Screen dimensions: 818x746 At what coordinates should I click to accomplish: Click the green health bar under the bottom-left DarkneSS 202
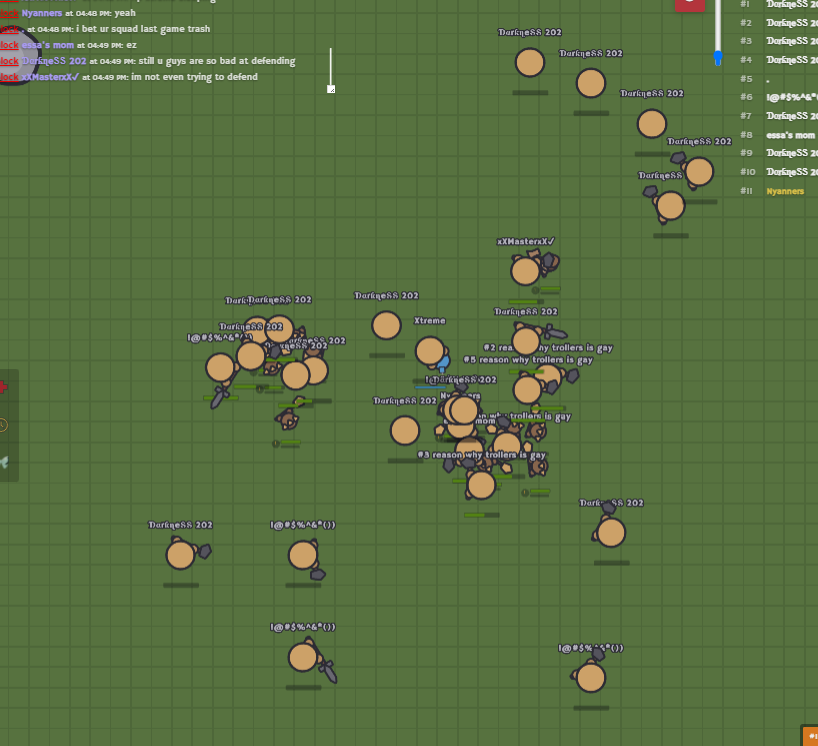coord(179,585)
